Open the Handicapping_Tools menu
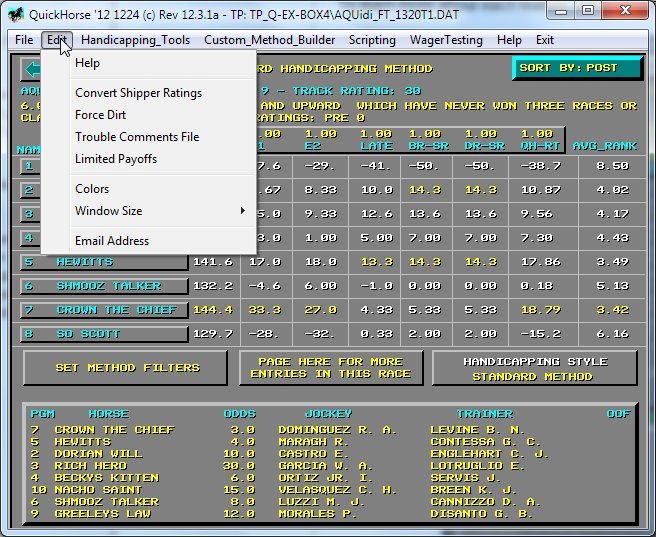The image size is (656, 537). pyautogui.click(x=135, y=40)
